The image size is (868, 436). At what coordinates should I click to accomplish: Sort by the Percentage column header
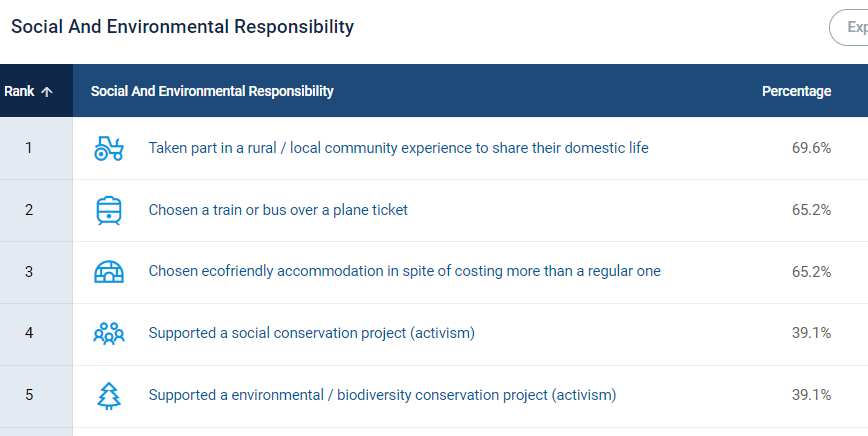click(796, 91)
